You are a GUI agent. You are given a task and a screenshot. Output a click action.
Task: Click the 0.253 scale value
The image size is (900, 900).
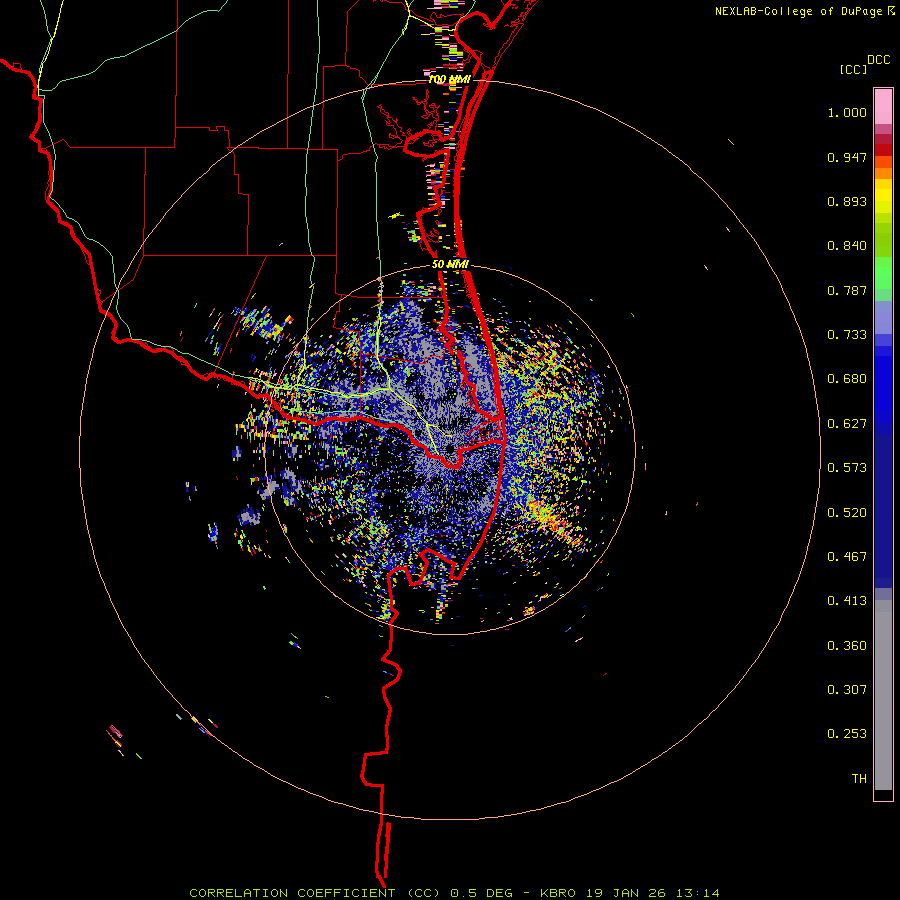click(x=847, y=734)
